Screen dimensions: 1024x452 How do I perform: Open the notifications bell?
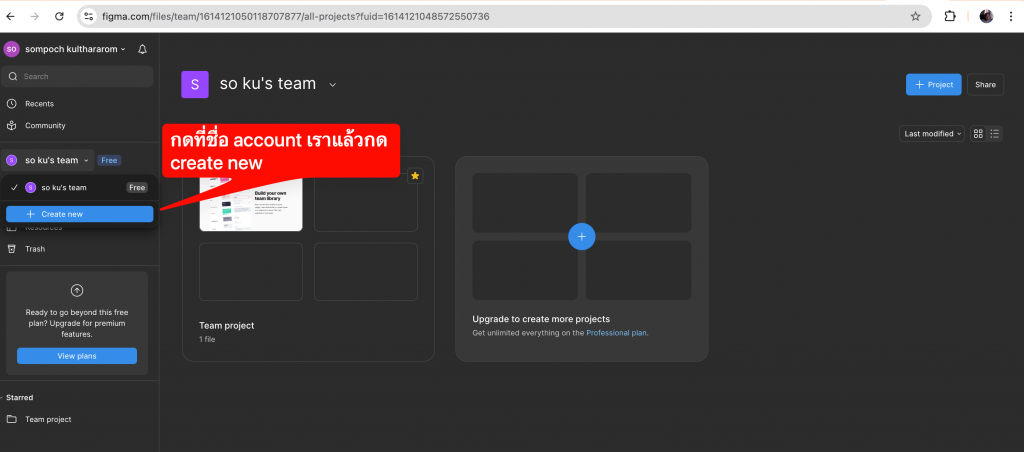click(x=142, y=49)
